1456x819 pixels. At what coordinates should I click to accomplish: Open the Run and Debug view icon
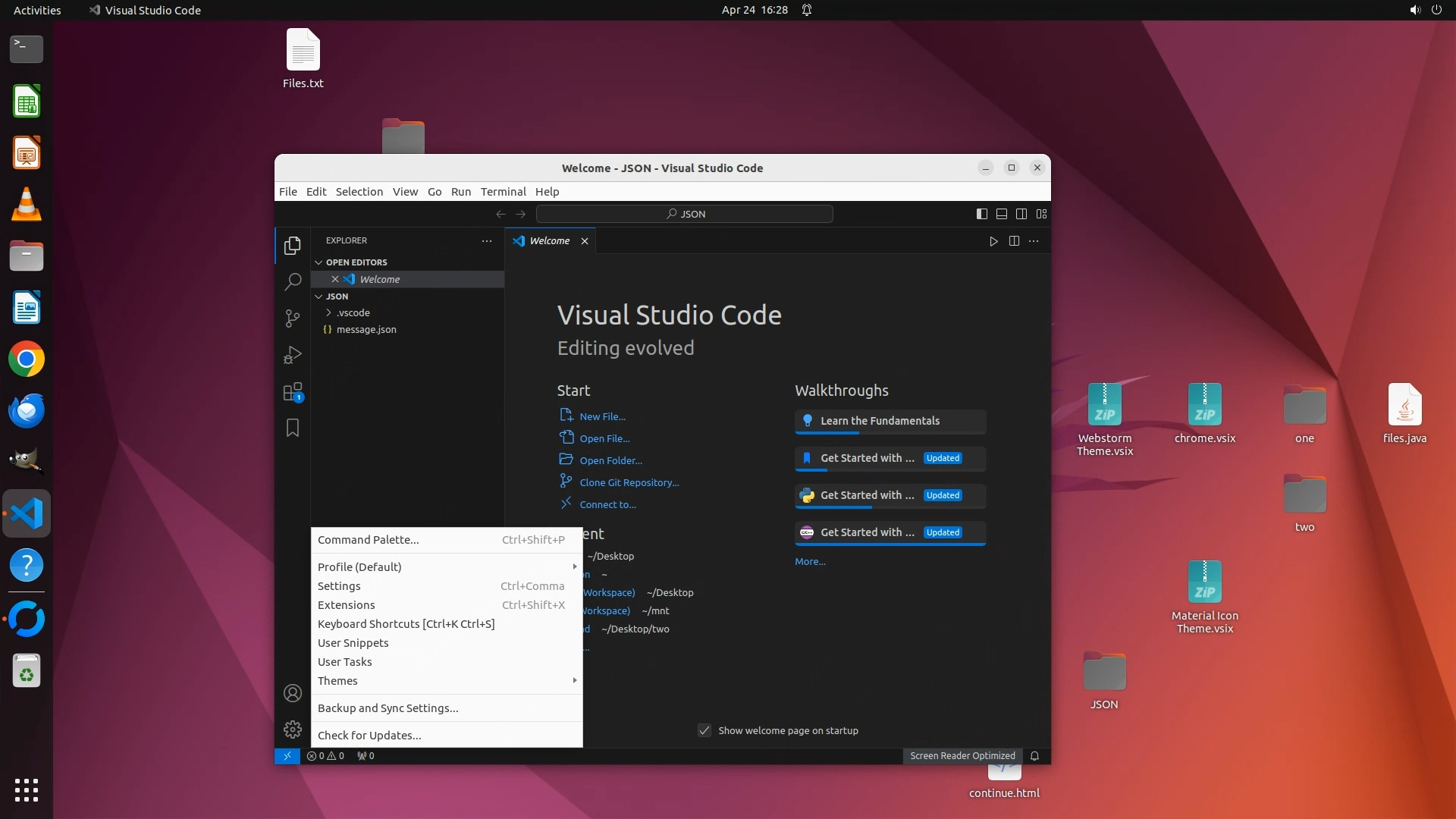pos(292,355)
